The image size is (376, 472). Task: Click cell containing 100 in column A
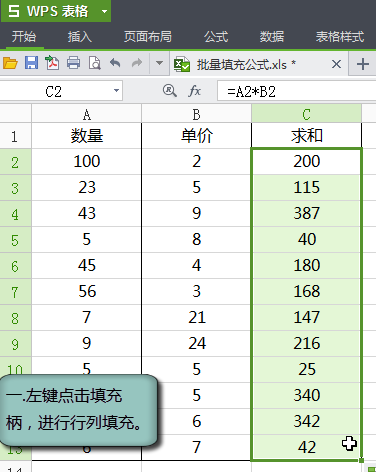87,162
